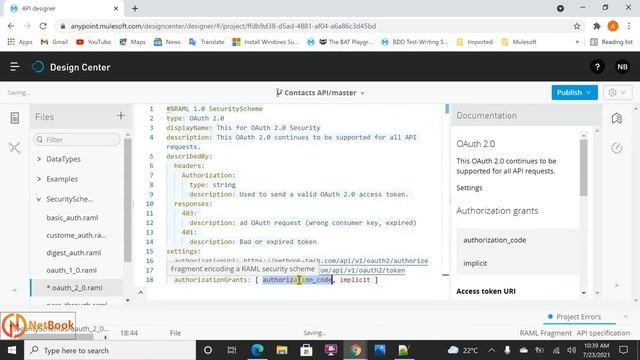The height and width of the screenshot is (360, 640).
Task: Expand the bottom panel chevron near editor
Action: pyautogui.click(x=140, y=292)
